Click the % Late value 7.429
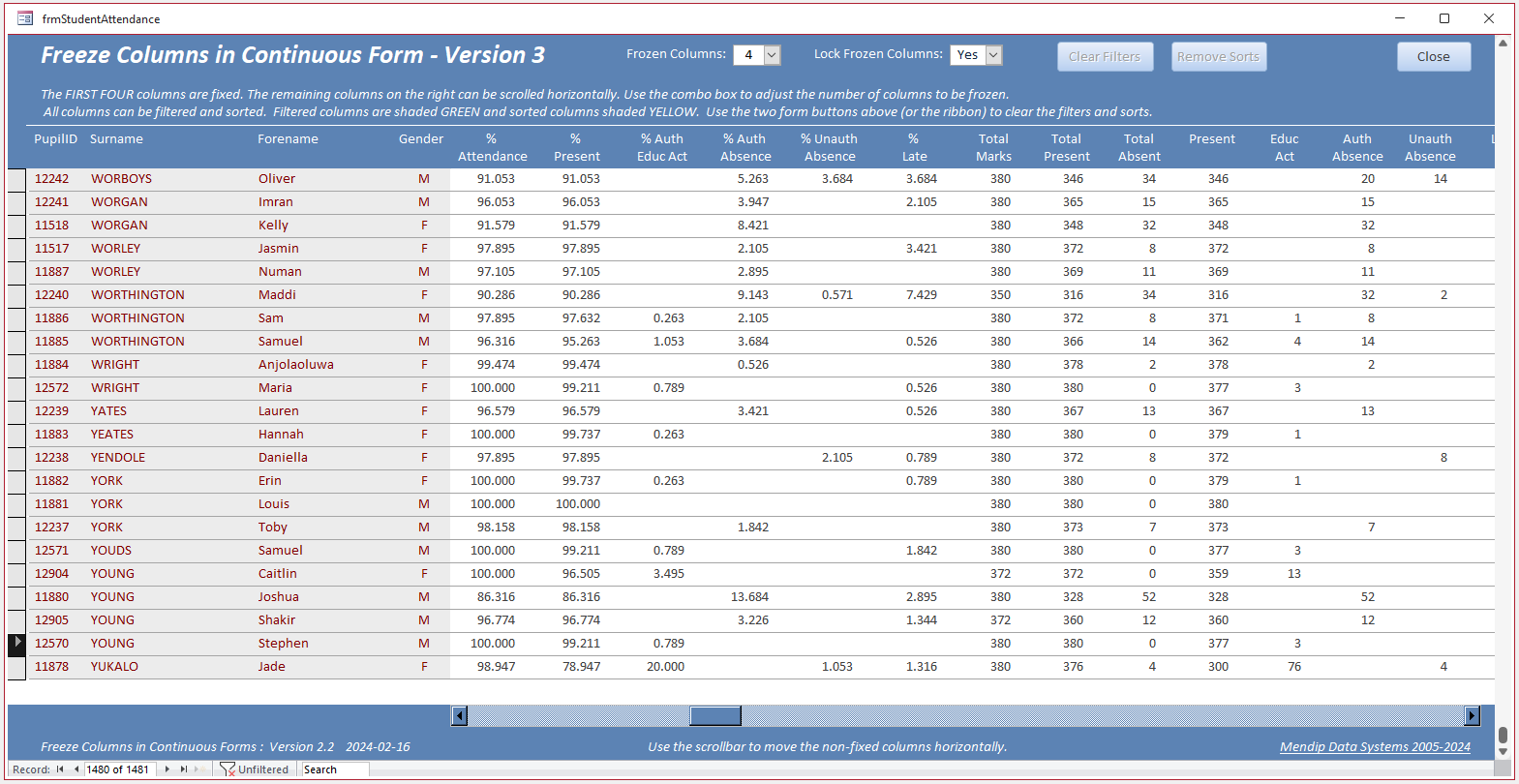The image size is (1519, 784). click(x=921, y=295)
